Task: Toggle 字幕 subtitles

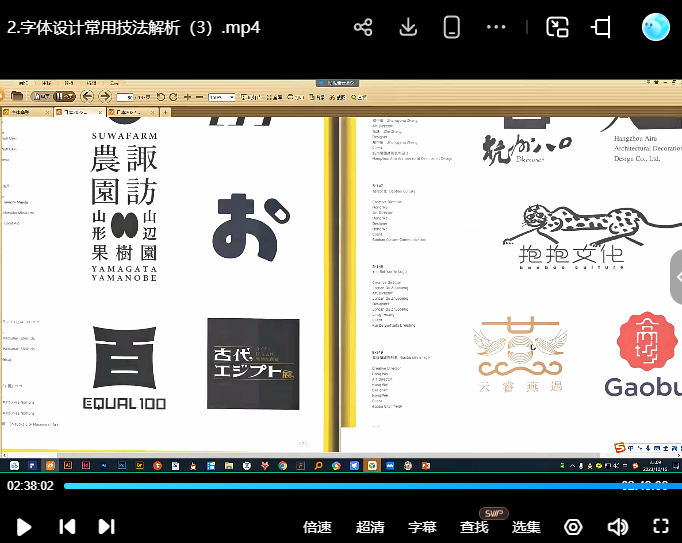Action: pyautogui.click(x=422, y=527)
